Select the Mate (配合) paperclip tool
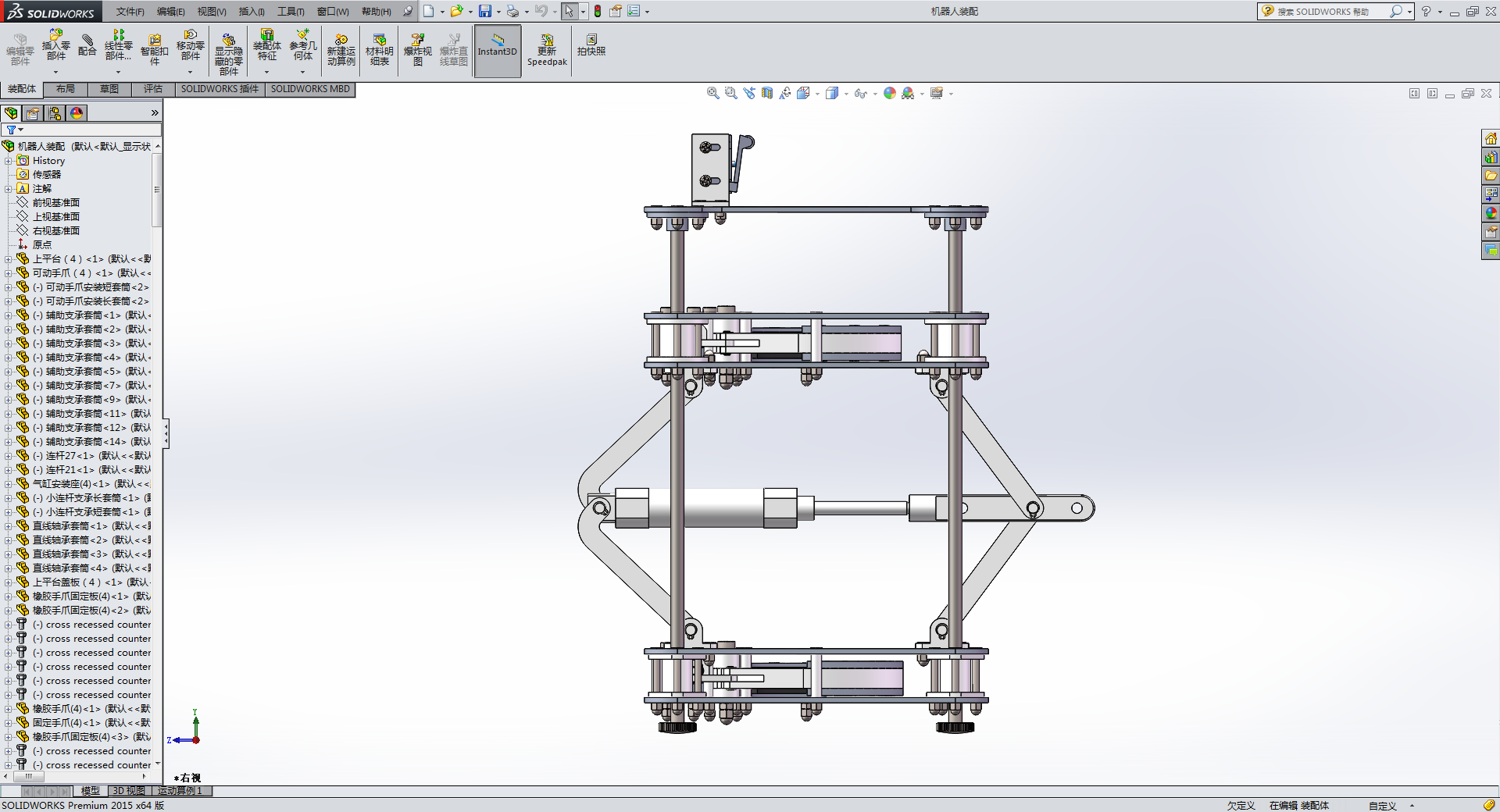The width and height of the screenshot is (1500, 812). pos(87,45)
